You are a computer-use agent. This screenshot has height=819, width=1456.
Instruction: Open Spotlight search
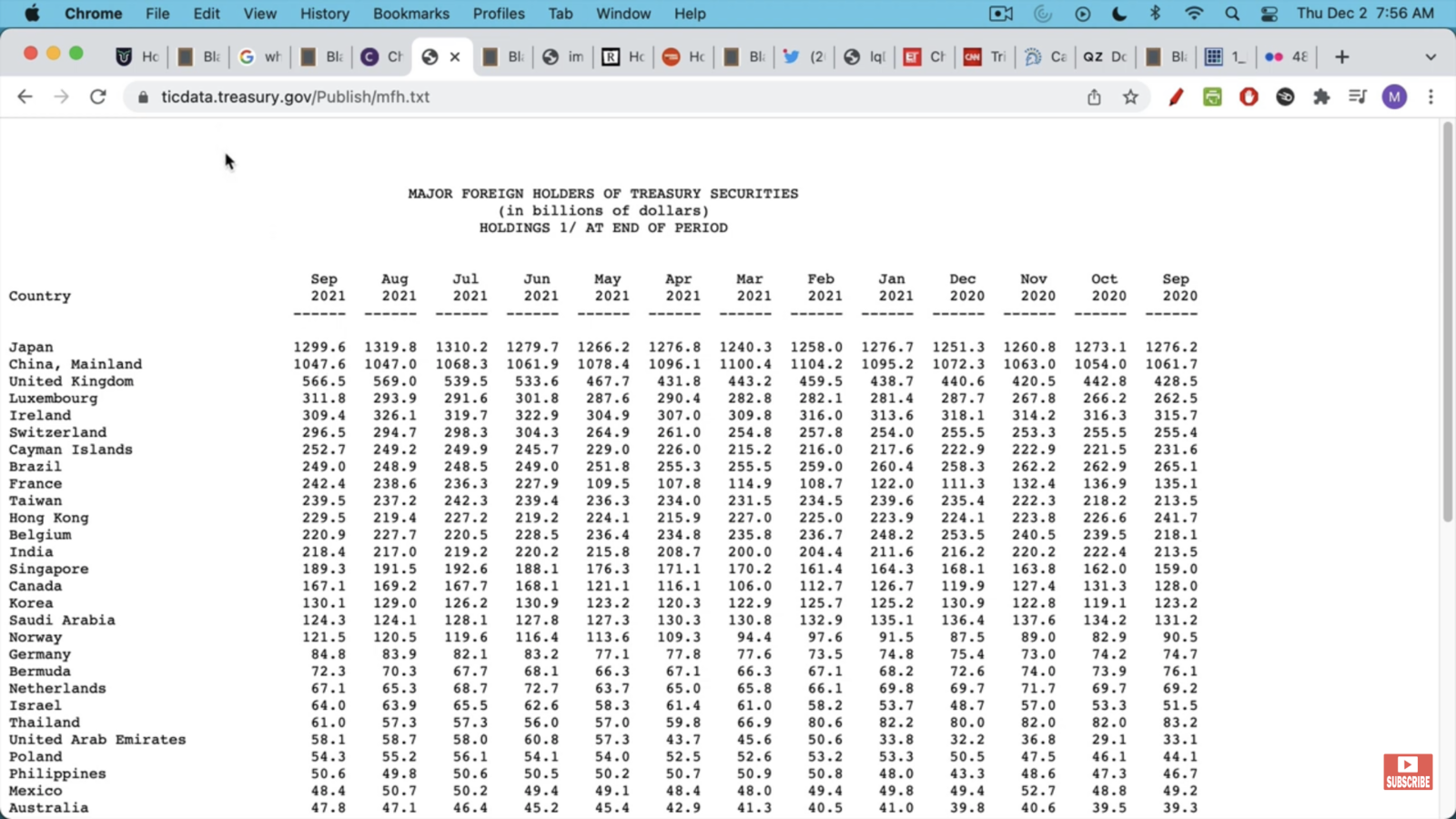click(1232, 14)
